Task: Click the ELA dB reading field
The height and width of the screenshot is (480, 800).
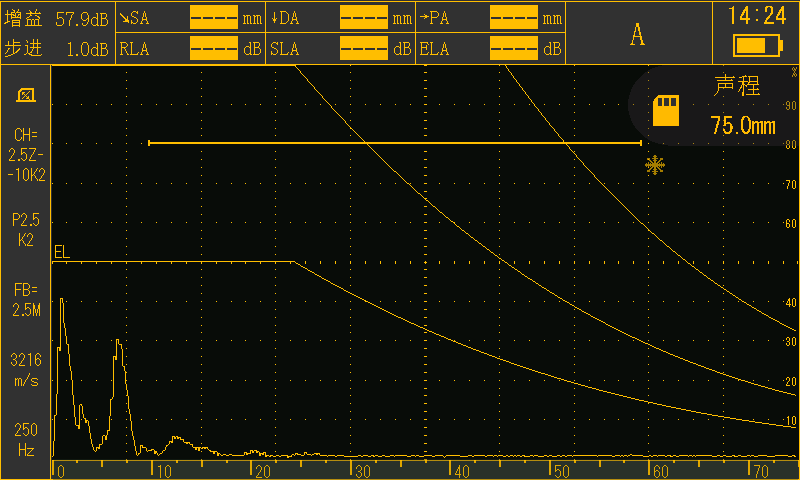Action: pos(514,48)
